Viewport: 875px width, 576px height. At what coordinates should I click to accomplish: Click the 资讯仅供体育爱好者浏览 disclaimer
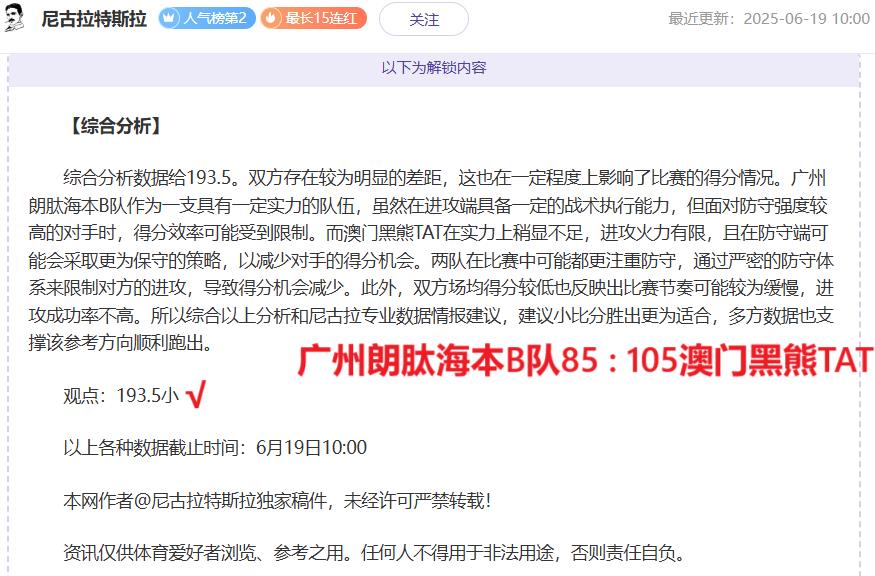(374, 553)
